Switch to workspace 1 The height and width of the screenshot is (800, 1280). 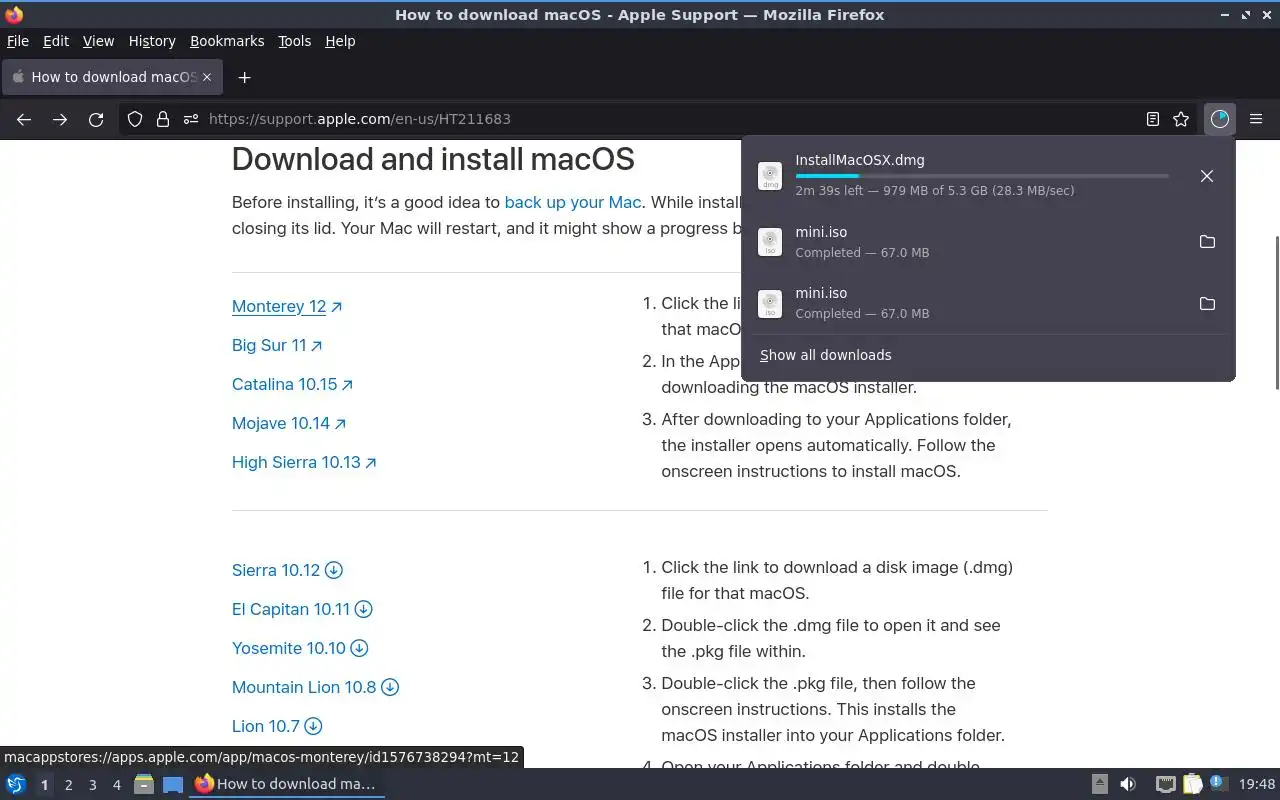[x=44, y=785]
